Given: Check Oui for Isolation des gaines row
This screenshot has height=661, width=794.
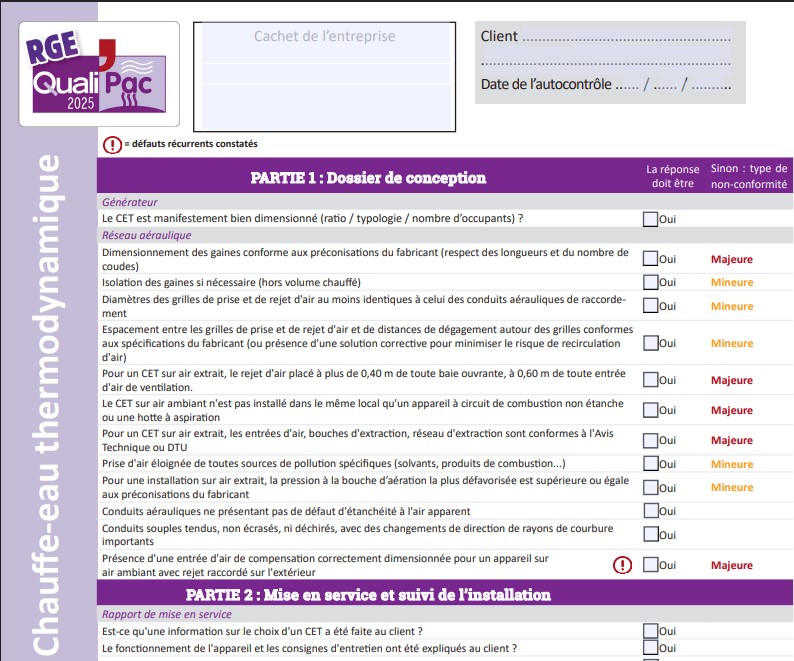Looking at the screenshot, I should pos(650,282).
